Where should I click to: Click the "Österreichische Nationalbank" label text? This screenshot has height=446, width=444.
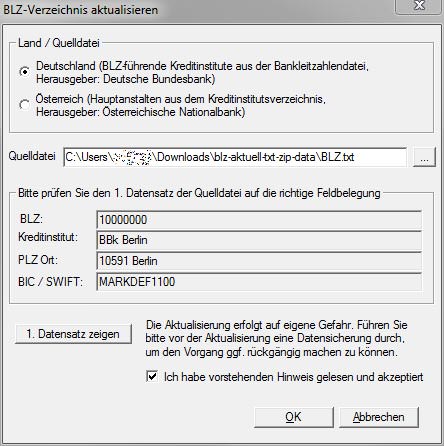(174, 112)
